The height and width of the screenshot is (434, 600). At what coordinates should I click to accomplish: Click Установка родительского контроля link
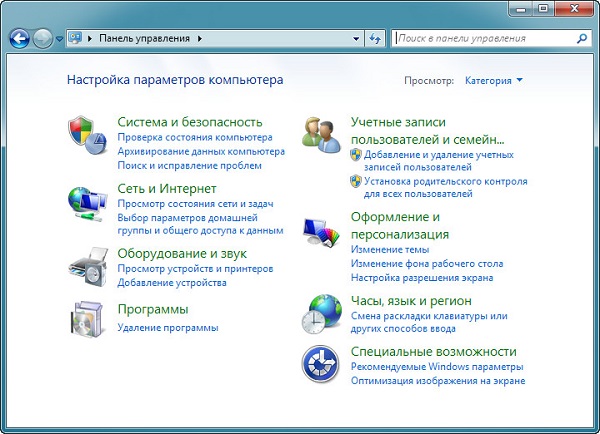[445, 187]
